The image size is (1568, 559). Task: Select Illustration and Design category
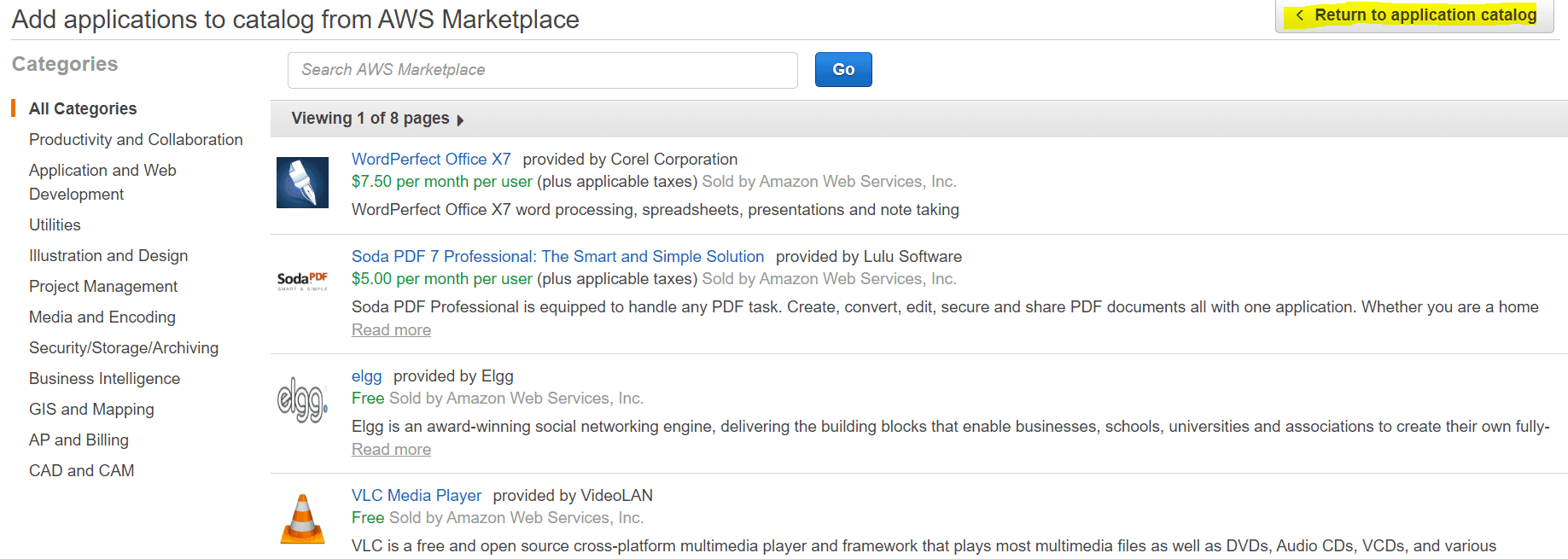coord(108,255)
